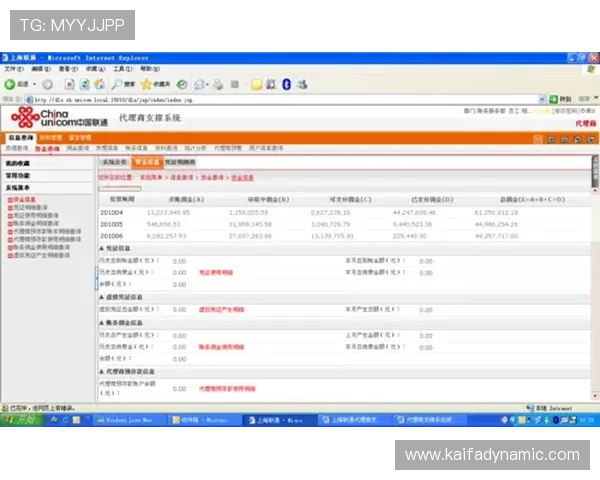Click the Windows Start button
Image resolution: width=600 pixels, height=480 pixels.
(21, 421)
